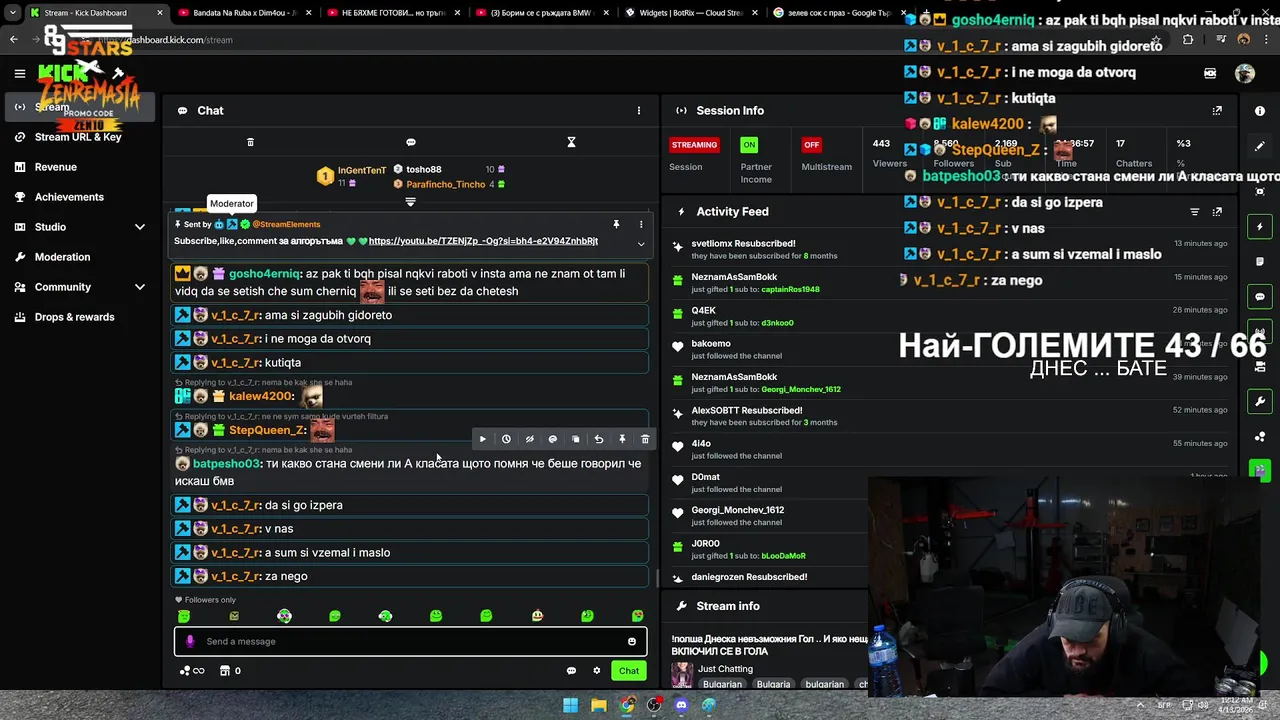This screenshot has height=720, width=1280.
Task: Click the play icon in message actions toolbar
Action: click(x=483, y=439)
